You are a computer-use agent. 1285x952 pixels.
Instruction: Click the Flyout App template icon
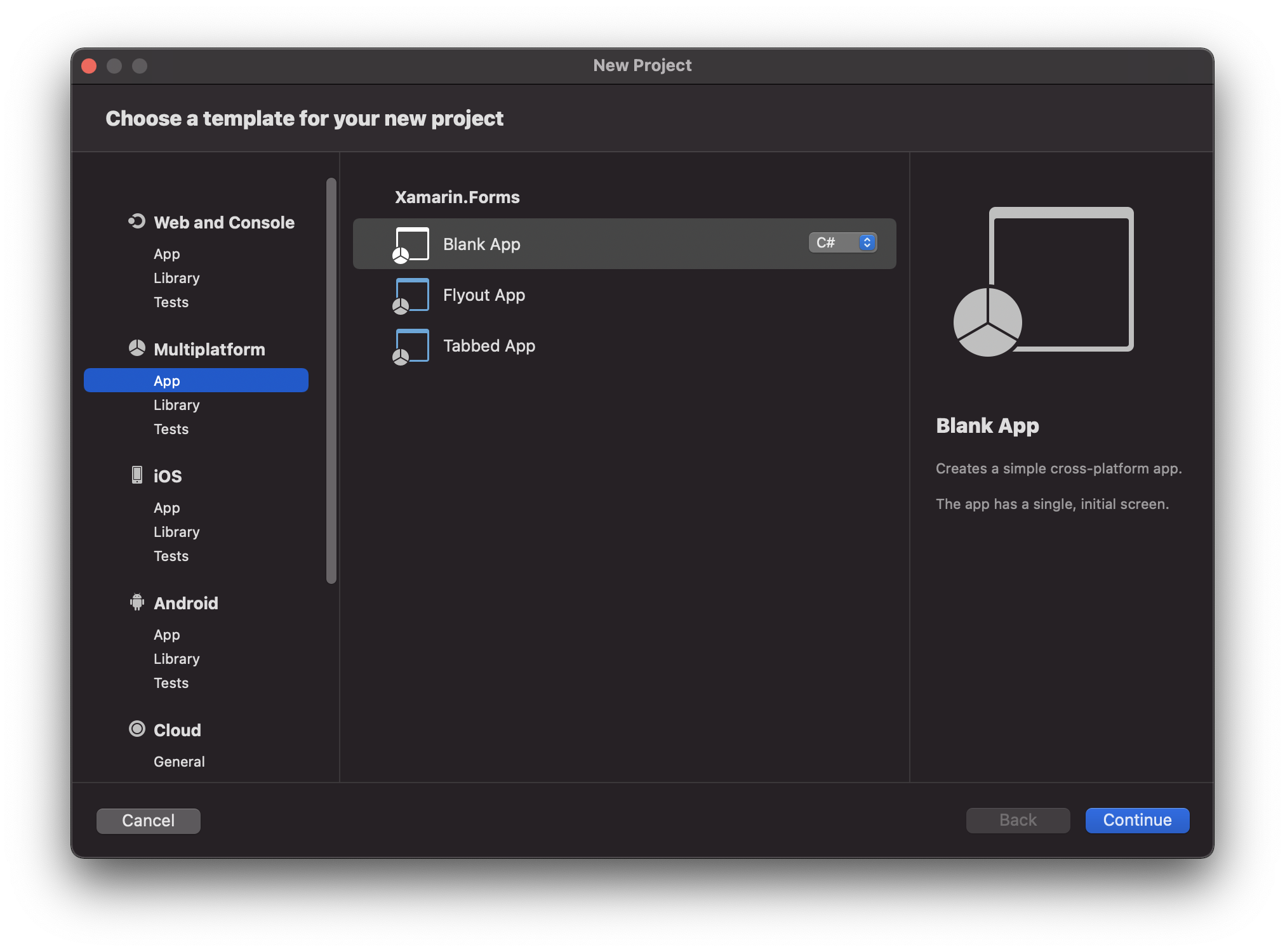(411, 295)
